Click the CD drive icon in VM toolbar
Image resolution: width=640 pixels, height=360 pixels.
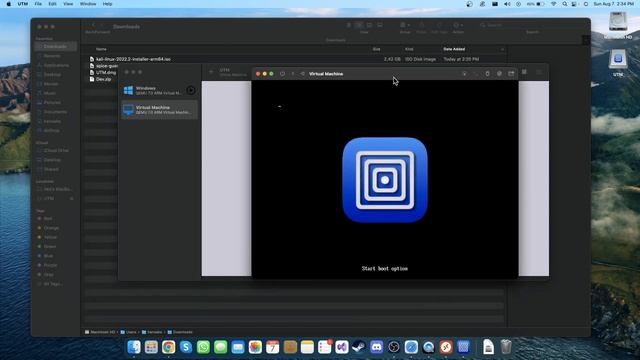click(x=499, y=74)
